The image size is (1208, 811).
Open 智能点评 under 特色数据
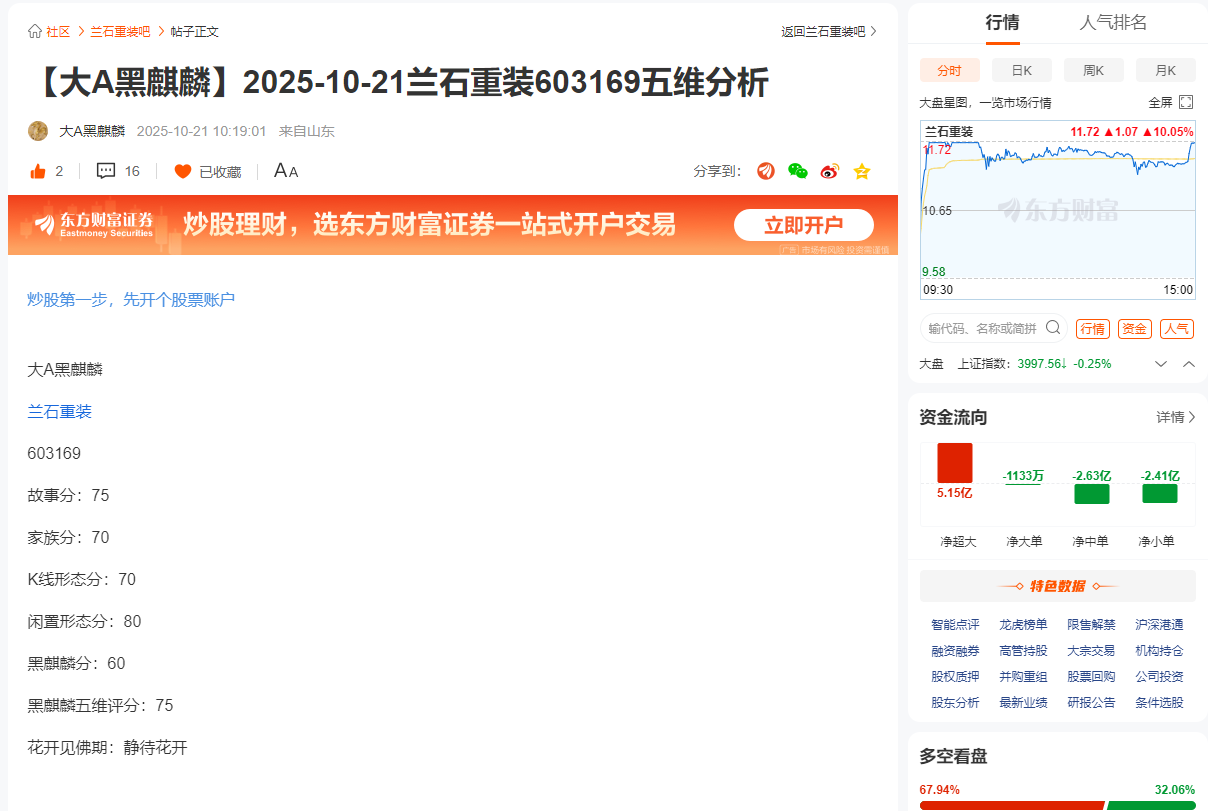click(955, 624)
